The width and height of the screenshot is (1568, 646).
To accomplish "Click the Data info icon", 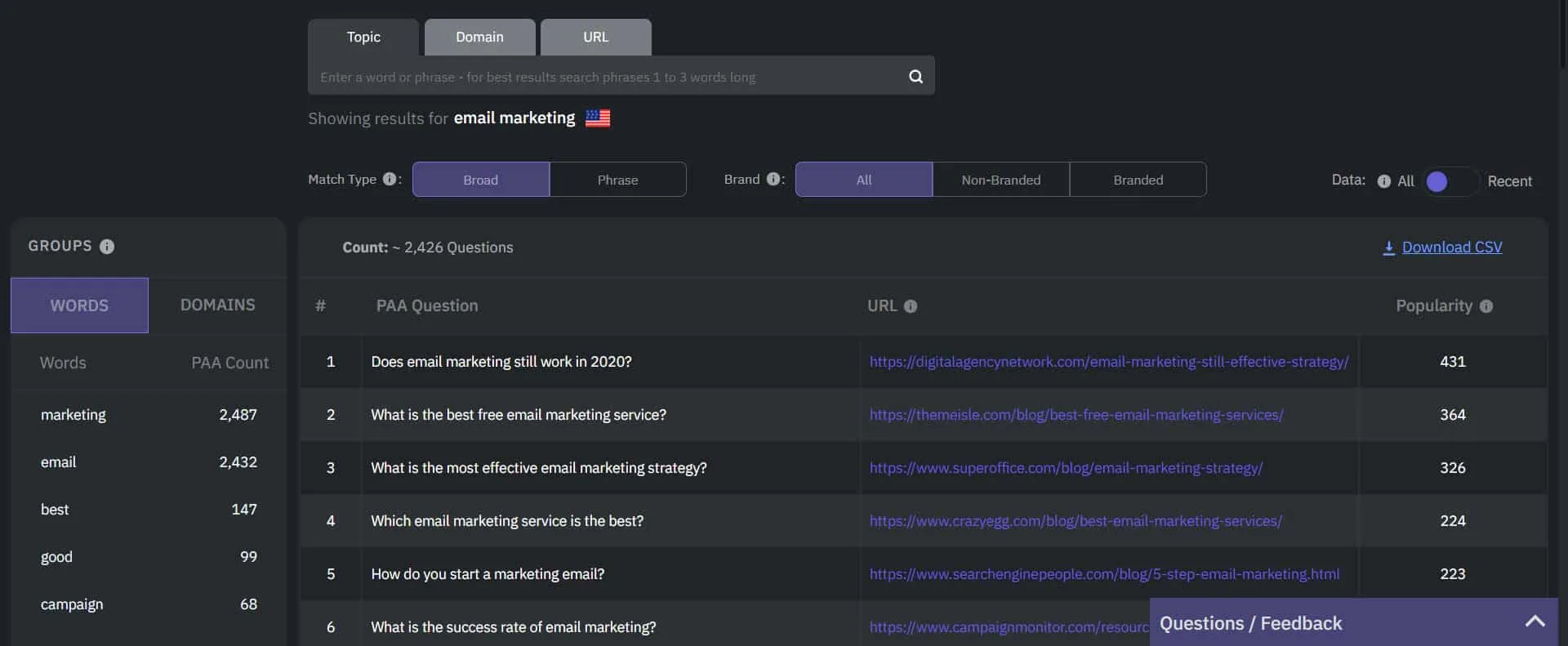I will (1383, 181).
